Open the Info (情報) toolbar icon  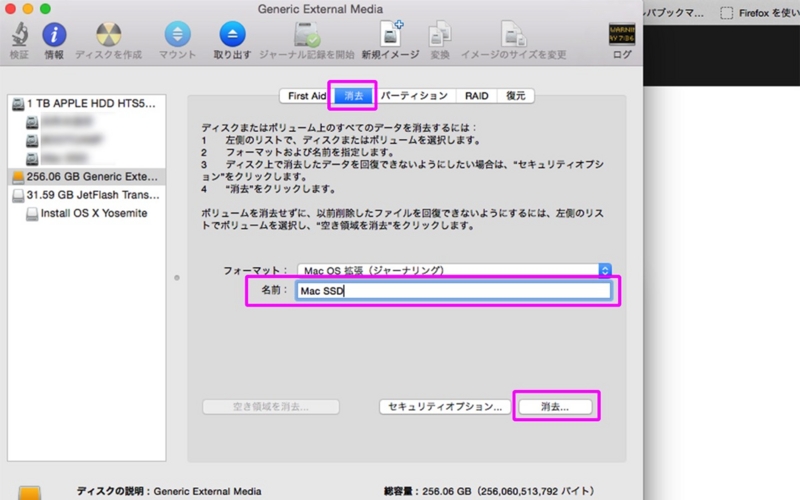[54, 35]
